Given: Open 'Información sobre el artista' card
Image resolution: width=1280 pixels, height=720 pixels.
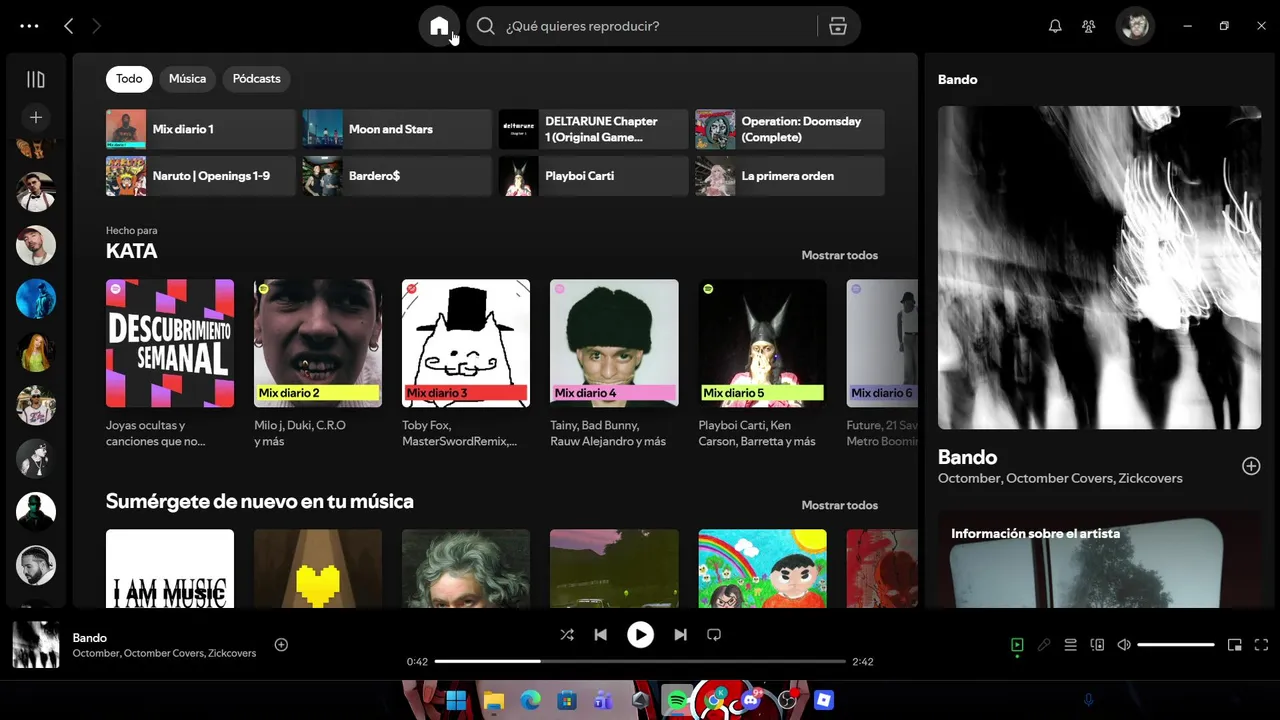Looking at the screenshot, I should (x=1099, y=560).
